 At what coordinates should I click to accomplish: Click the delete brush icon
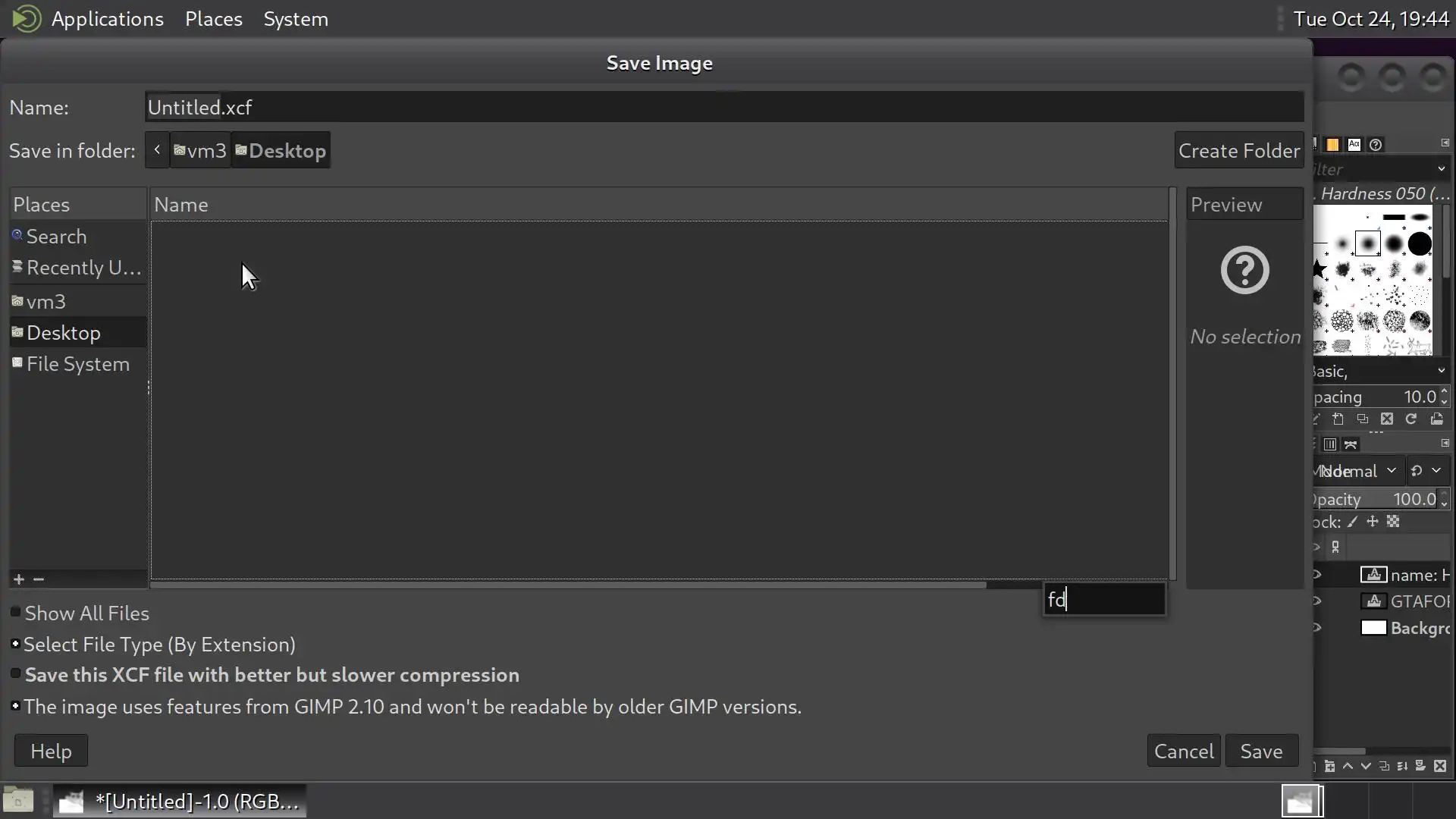[1387, 419]
